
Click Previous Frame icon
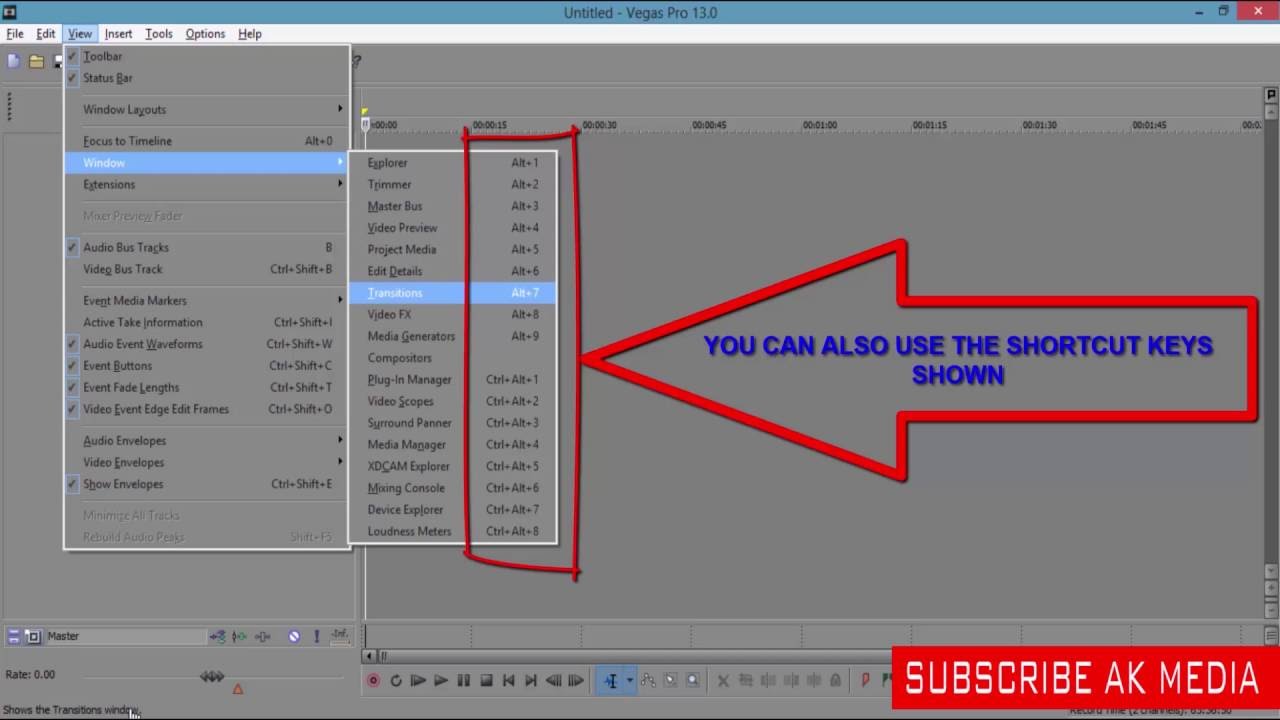point(553,681)
